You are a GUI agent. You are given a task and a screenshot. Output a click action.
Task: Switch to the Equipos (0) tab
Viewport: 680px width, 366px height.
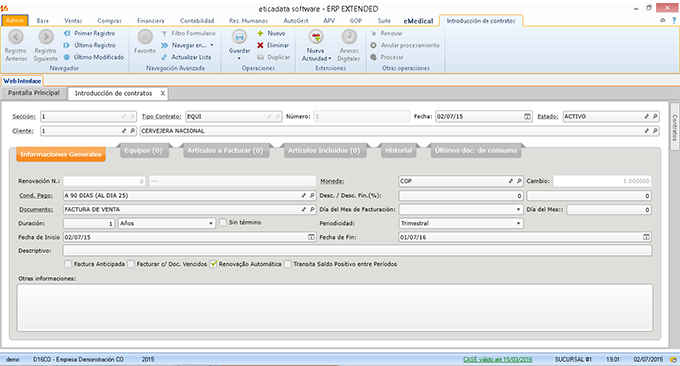pyautogui.click(x=144, y=150)
